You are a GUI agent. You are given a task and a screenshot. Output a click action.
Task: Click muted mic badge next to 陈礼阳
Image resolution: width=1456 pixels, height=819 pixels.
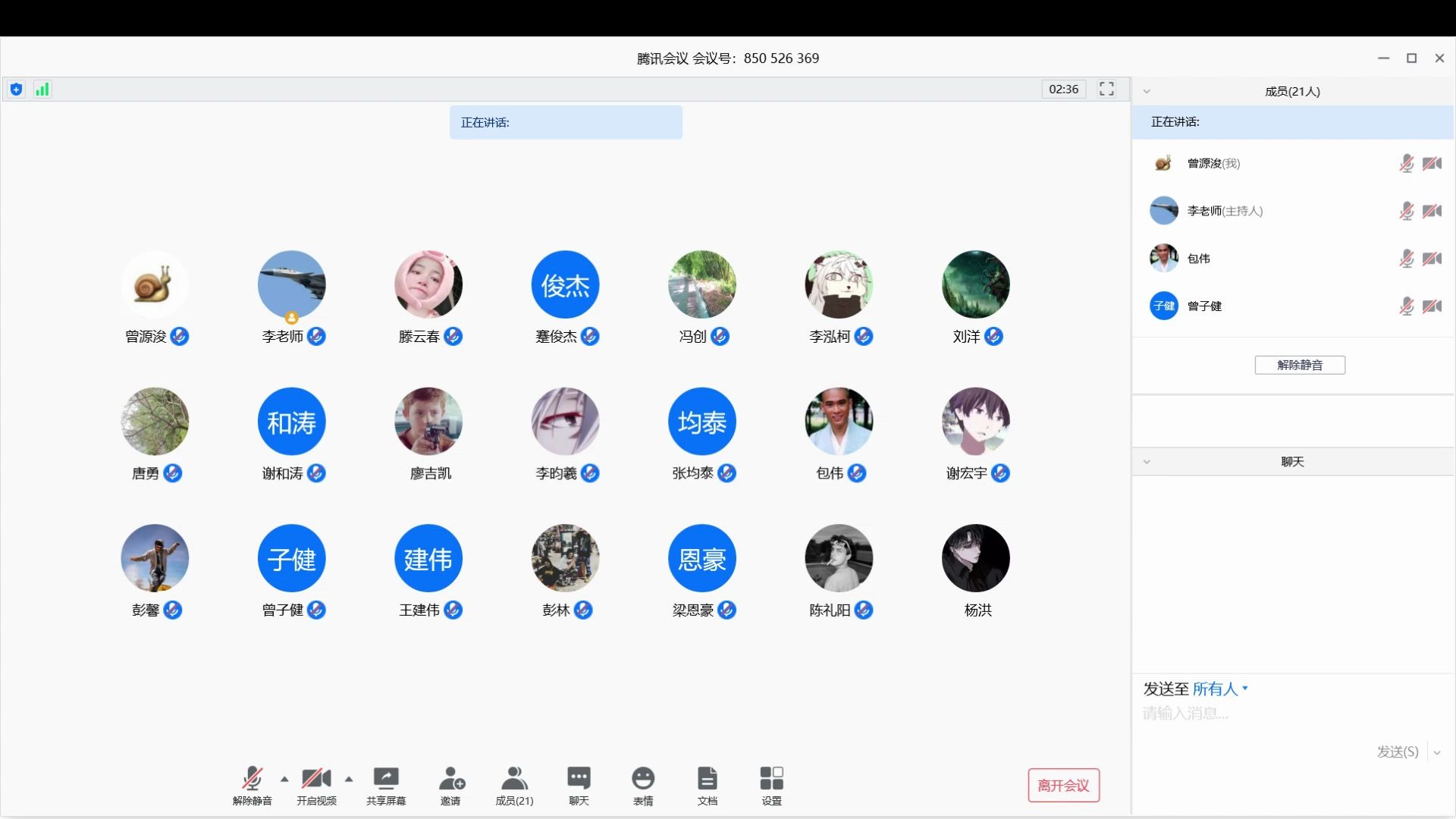(863, 610)
